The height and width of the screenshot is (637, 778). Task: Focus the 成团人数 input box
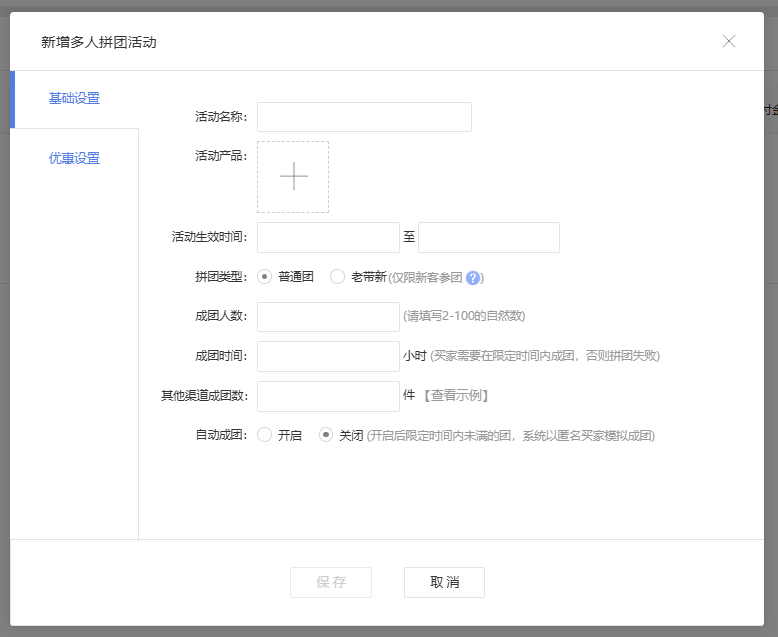point(328,317)
